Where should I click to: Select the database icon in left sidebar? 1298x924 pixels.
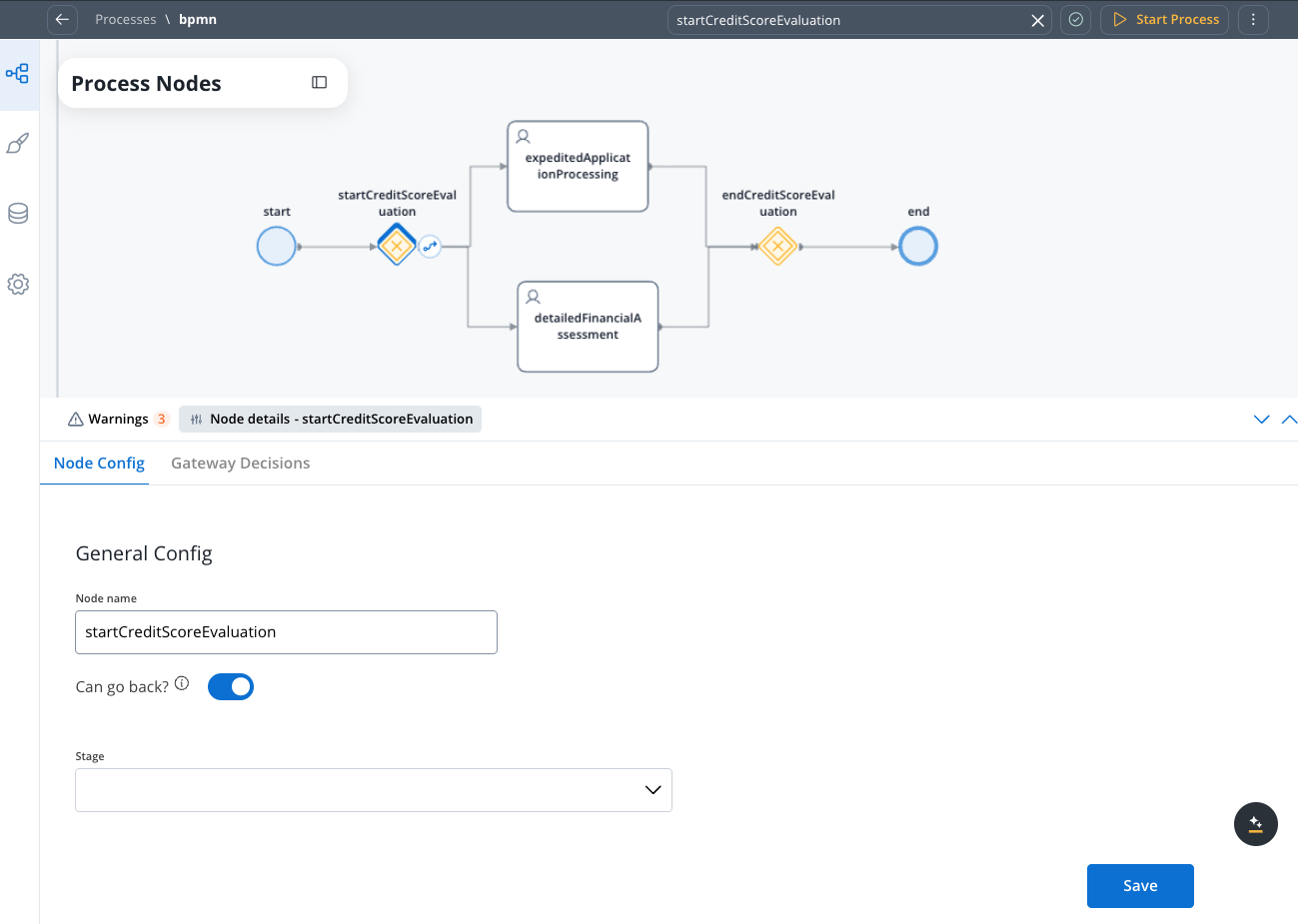18,213
